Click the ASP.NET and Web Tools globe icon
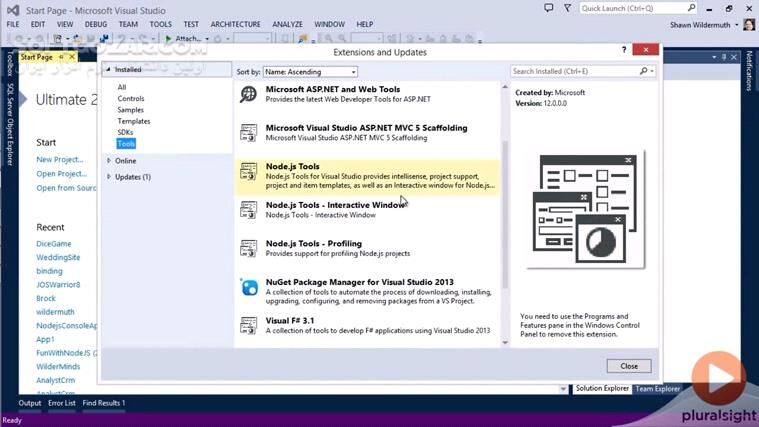 coord(249,94)
